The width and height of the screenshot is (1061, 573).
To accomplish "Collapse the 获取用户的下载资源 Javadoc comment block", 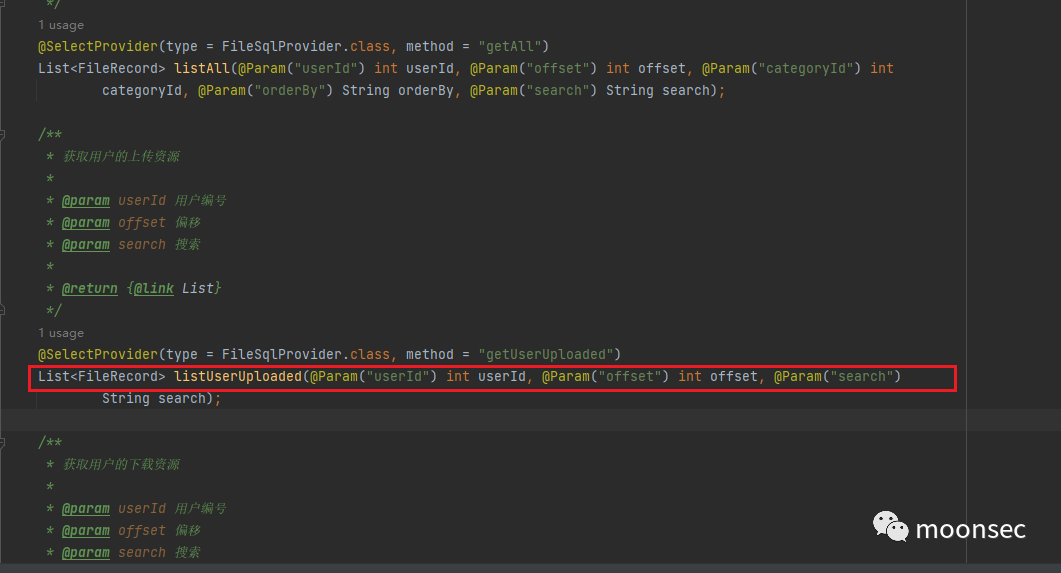I will point(3,442).
